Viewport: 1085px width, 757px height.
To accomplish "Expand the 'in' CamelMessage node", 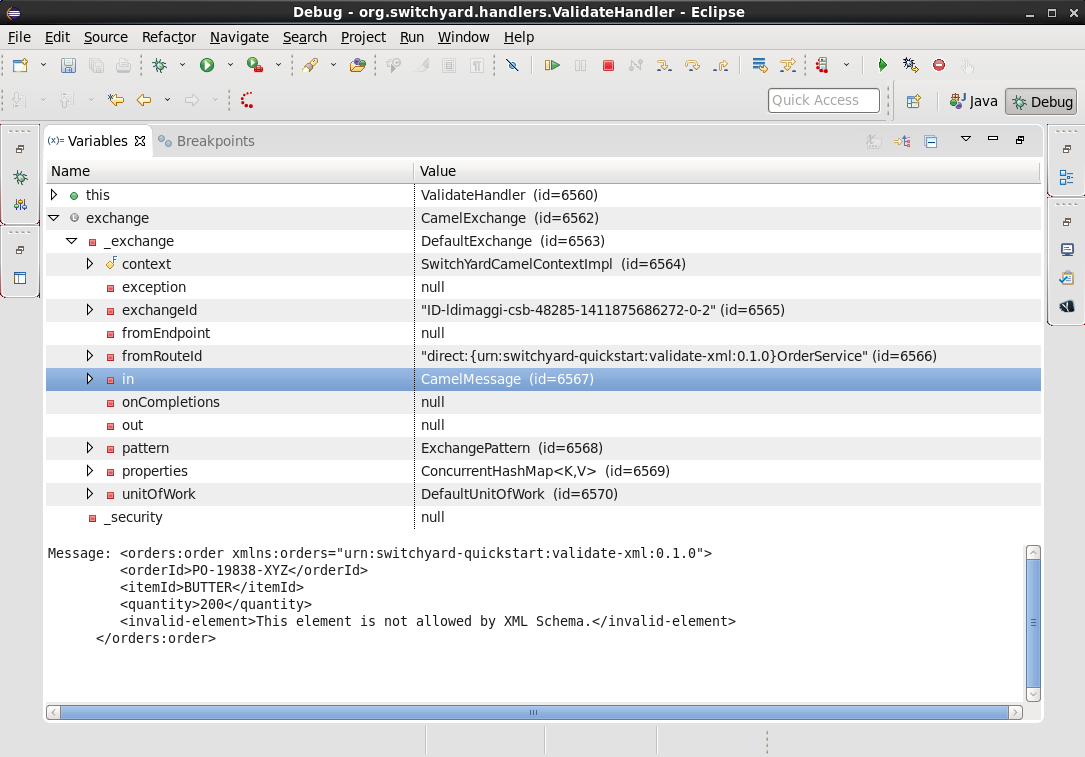I will 90,379.
